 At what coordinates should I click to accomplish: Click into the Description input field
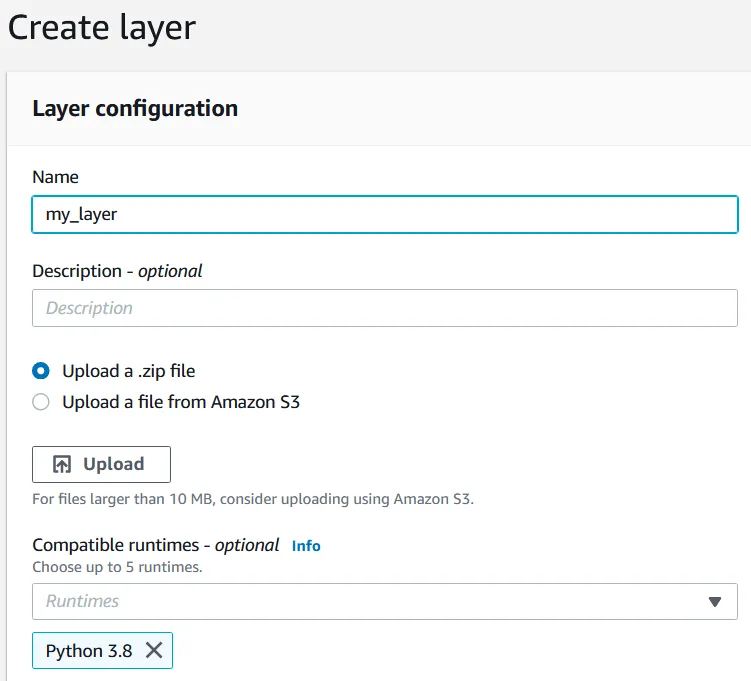(385, 308)
